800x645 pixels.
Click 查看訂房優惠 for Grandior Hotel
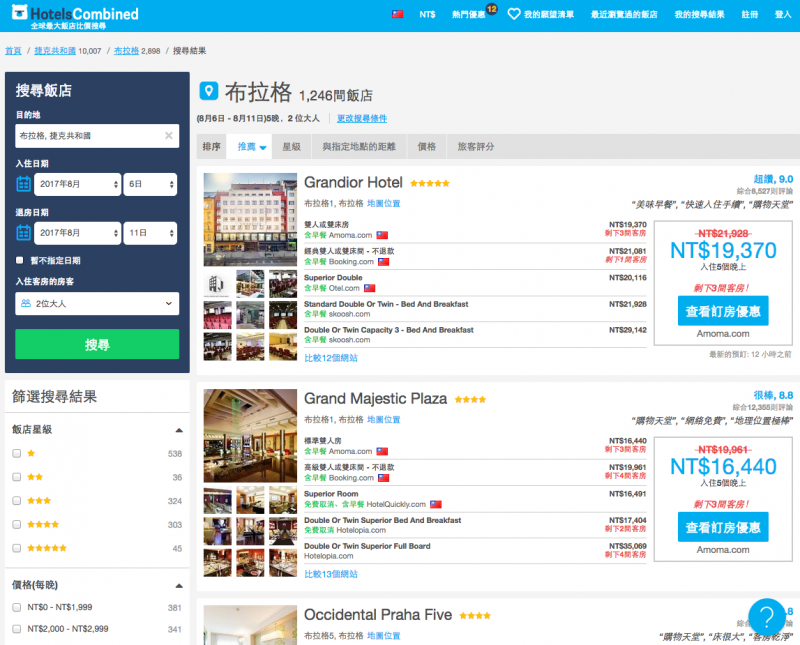pyautogui.click(x=723, y=311)
